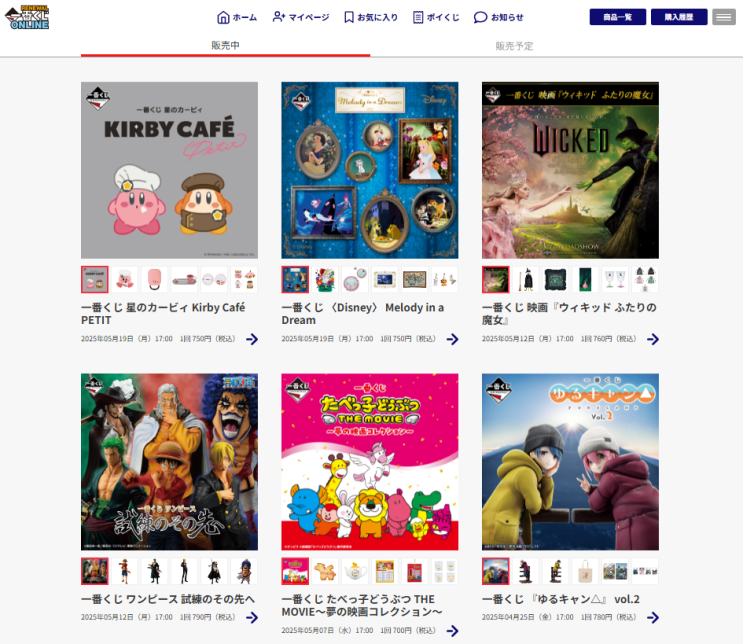The height and width of the screenshot is (644, 743).
Task: Select Disney charms thumbnail
Action: 444,280
